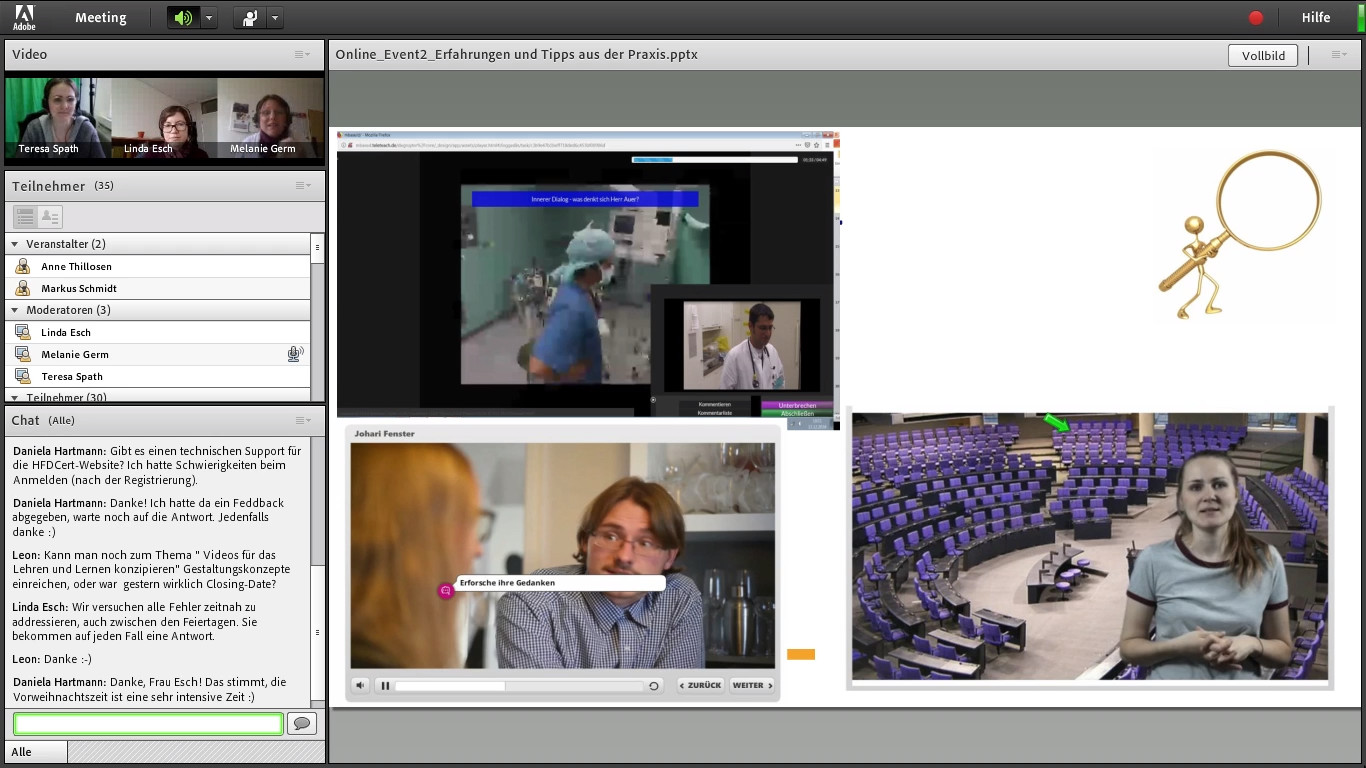This screenshot has width=1366, height=768.
Task: Open the Meeting menu
Action: [x=100, y=18]
